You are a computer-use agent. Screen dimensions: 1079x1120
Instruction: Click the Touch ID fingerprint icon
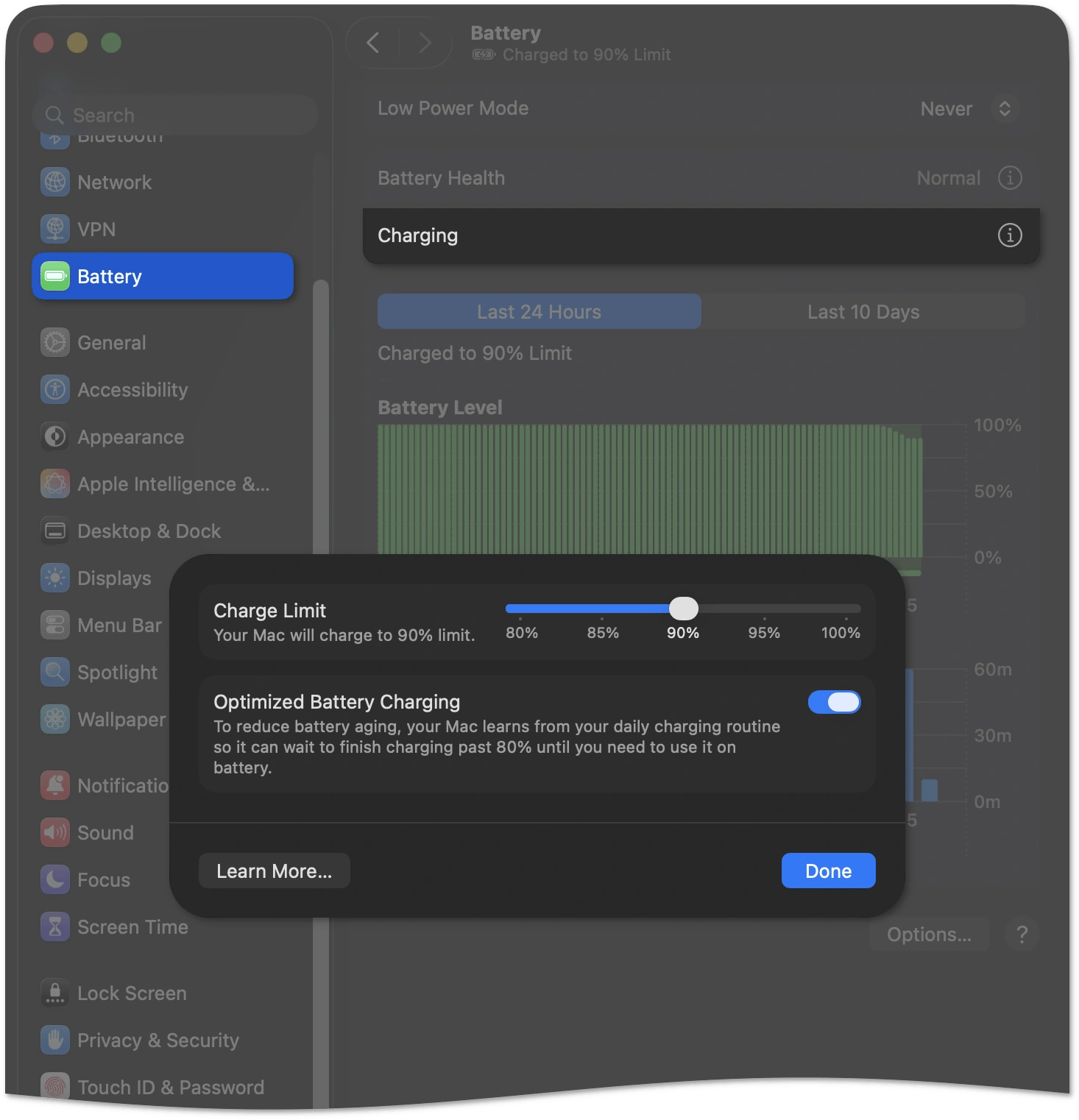55,1087
